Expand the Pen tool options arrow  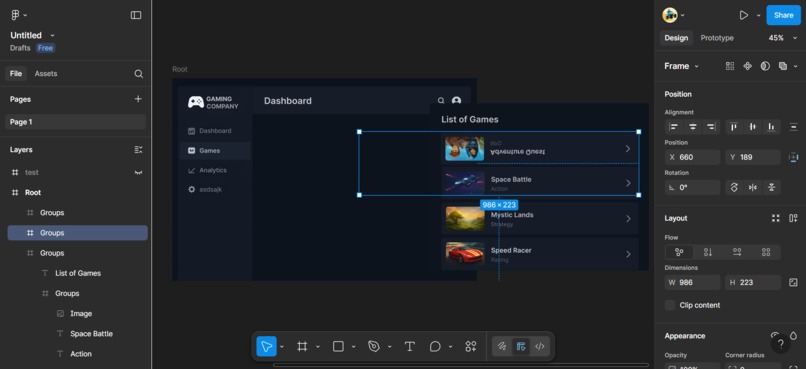tap(389, 347)
